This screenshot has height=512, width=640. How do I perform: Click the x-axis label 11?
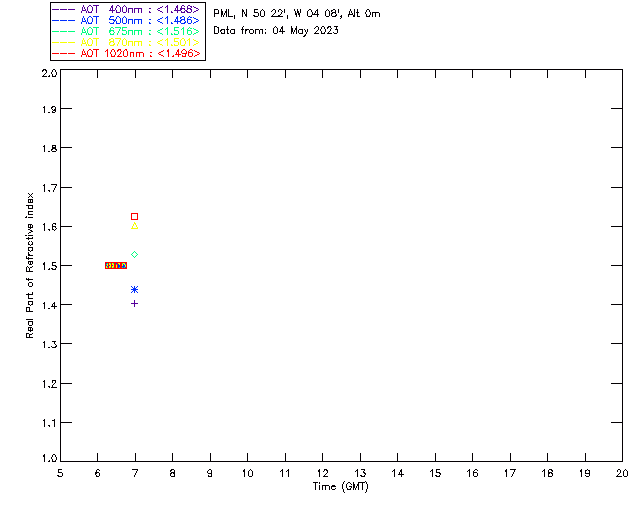pos(285,473)
